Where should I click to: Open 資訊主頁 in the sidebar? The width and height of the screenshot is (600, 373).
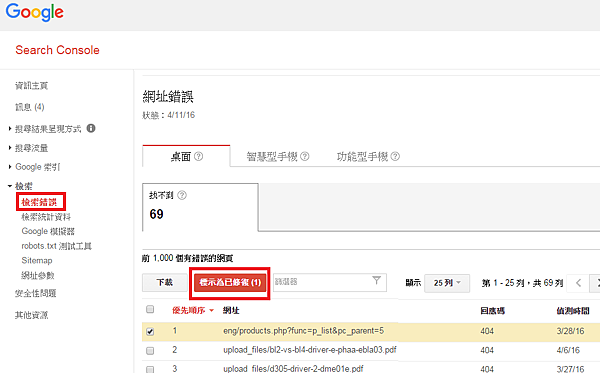(31, 86)
